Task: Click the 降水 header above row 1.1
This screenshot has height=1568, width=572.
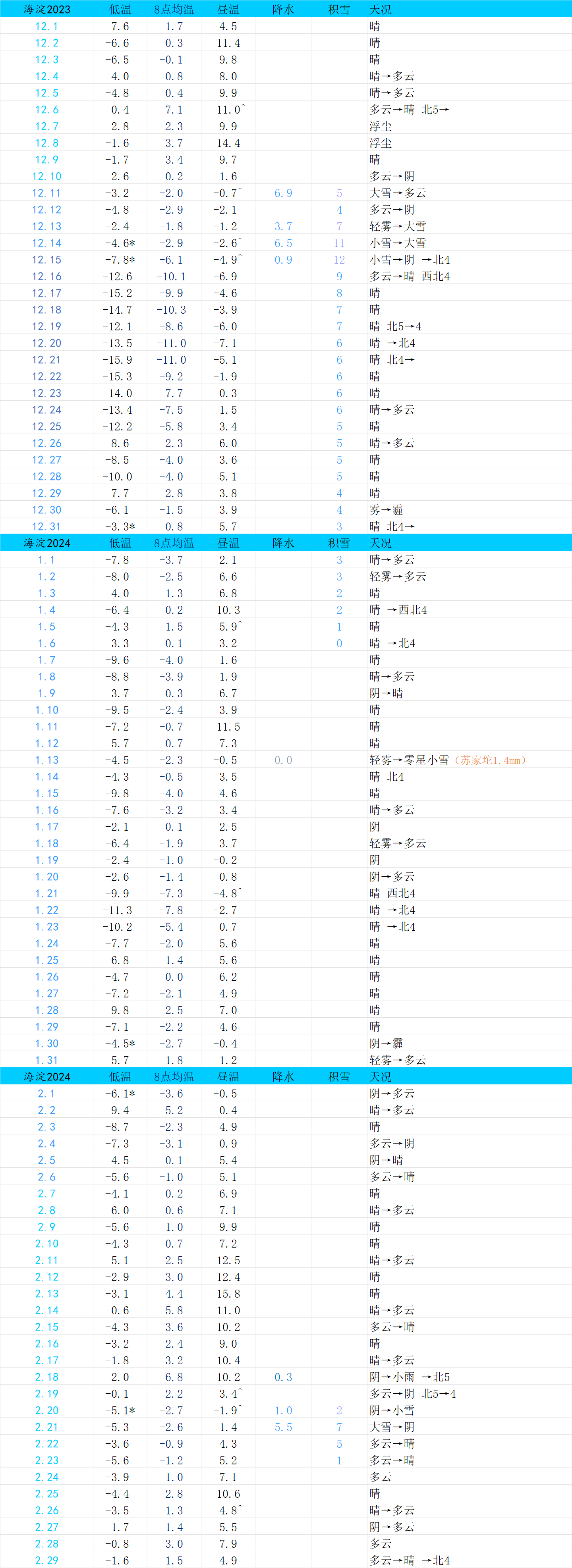Action: 283,543
